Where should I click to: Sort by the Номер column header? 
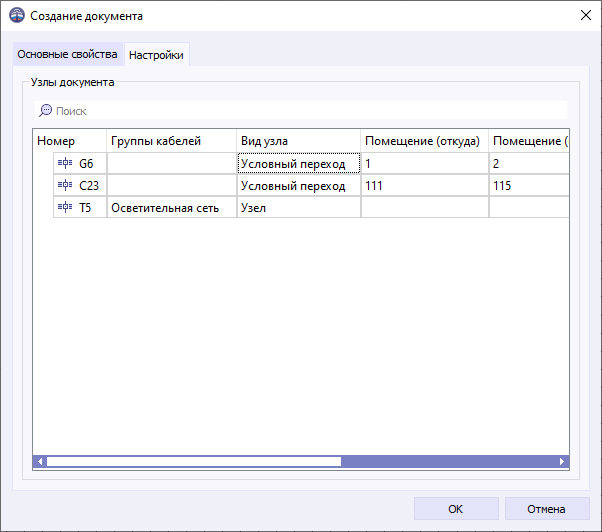point(69,141)
